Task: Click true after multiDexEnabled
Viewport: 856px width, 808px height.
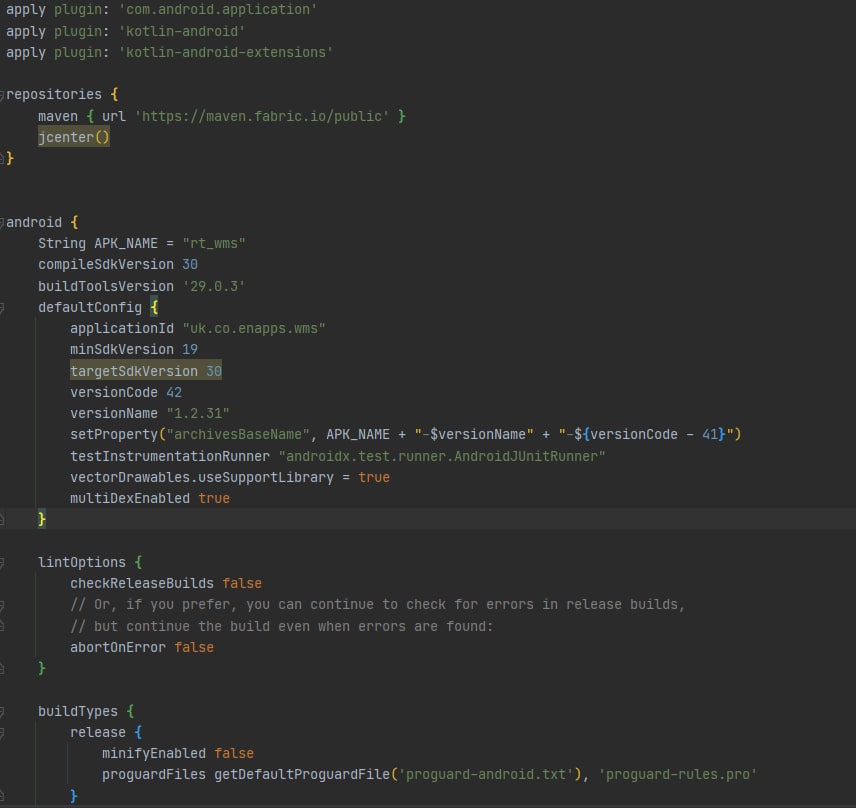Action: pyautogui.click(x=214, y=498)
